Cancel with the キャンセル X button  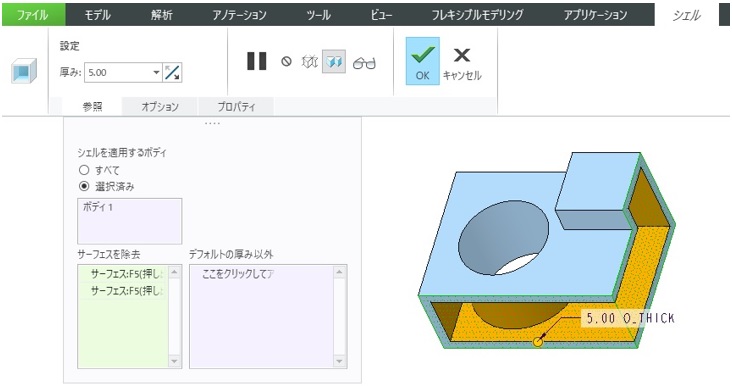pos(462,63)
